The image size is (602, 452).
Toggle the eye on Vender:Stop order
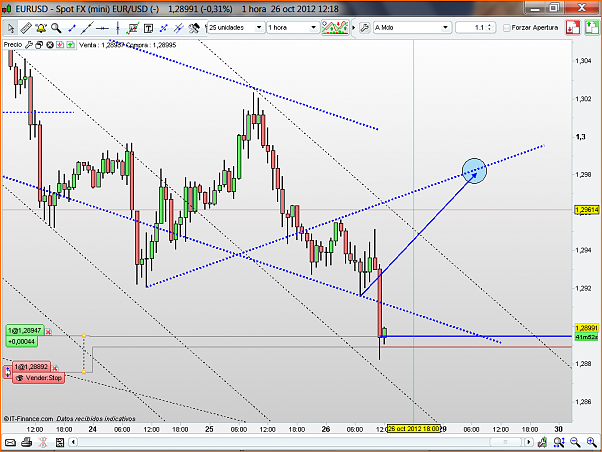click(x=19, y=378)
